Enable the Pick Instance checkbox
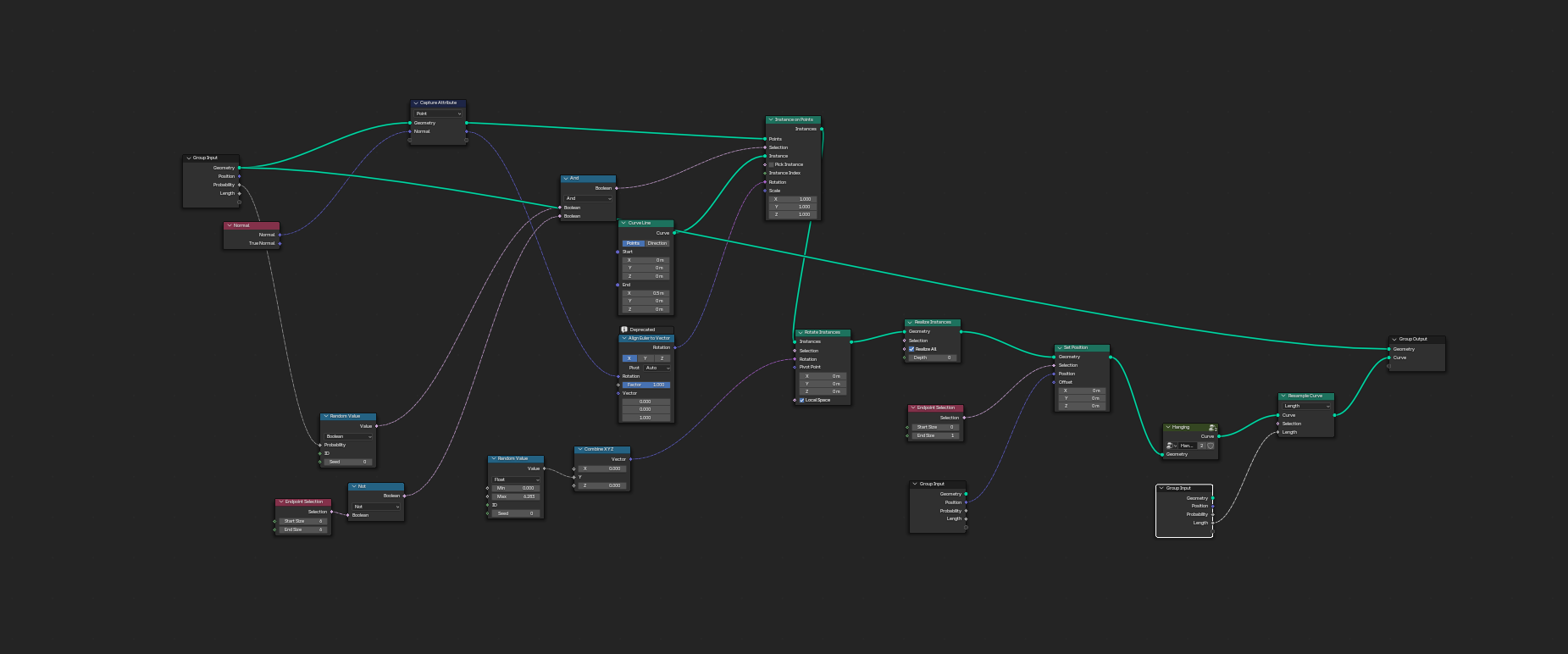The width and height of the screenshot is (1568, 654). coord(771,164)
